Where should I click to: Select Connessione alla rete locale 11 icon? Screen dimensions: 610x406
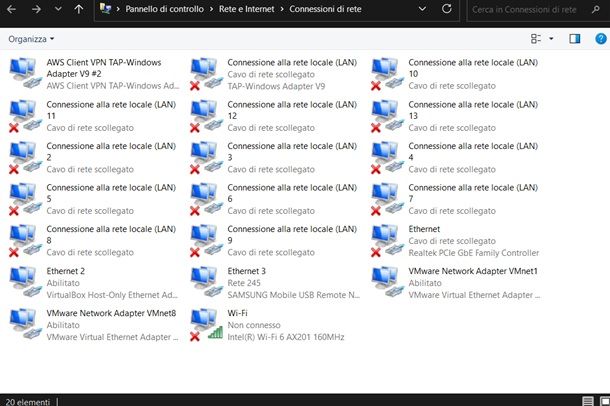pyautogui.click(x=25, y=116)
